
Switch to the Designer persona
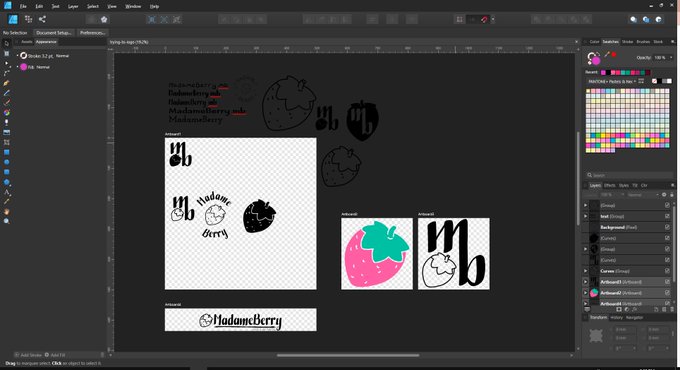pyautogui.click(x=13, y=19)
